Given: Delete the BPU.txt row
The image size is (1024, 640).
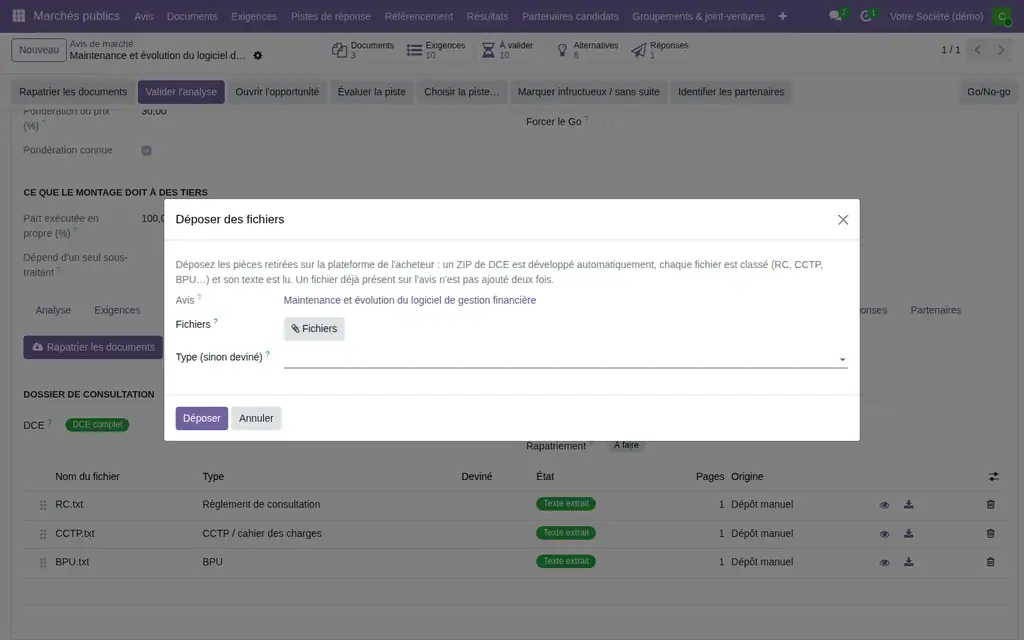Looking at the screenshot, I should tap(991, 562).
